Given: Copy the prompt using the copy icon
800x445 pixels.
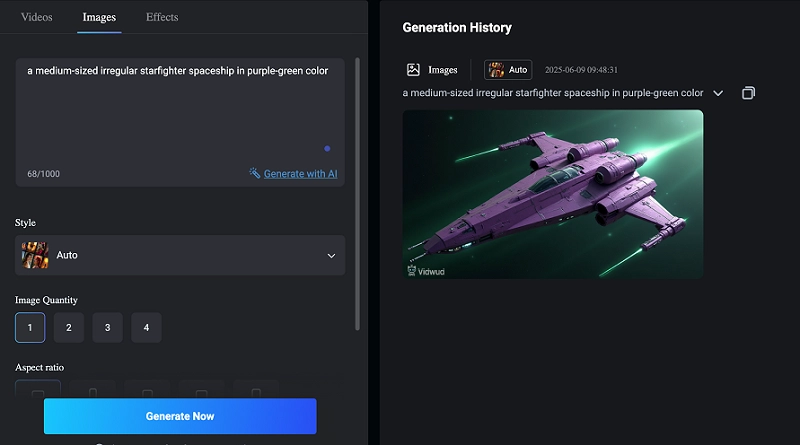Looking at the screenshot, I should point(748,93).
